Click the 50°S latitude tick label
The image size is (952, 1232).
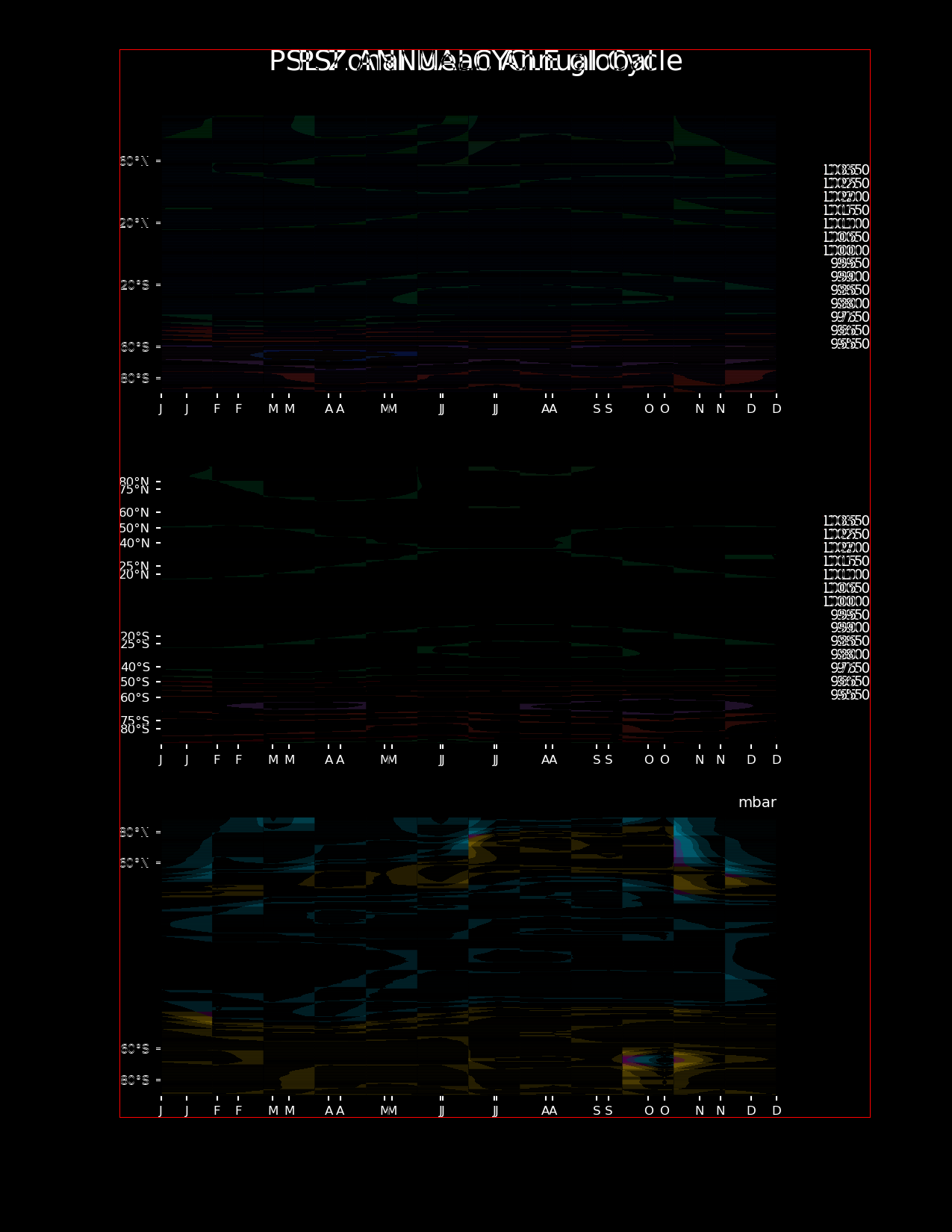[x=135, y=682]
